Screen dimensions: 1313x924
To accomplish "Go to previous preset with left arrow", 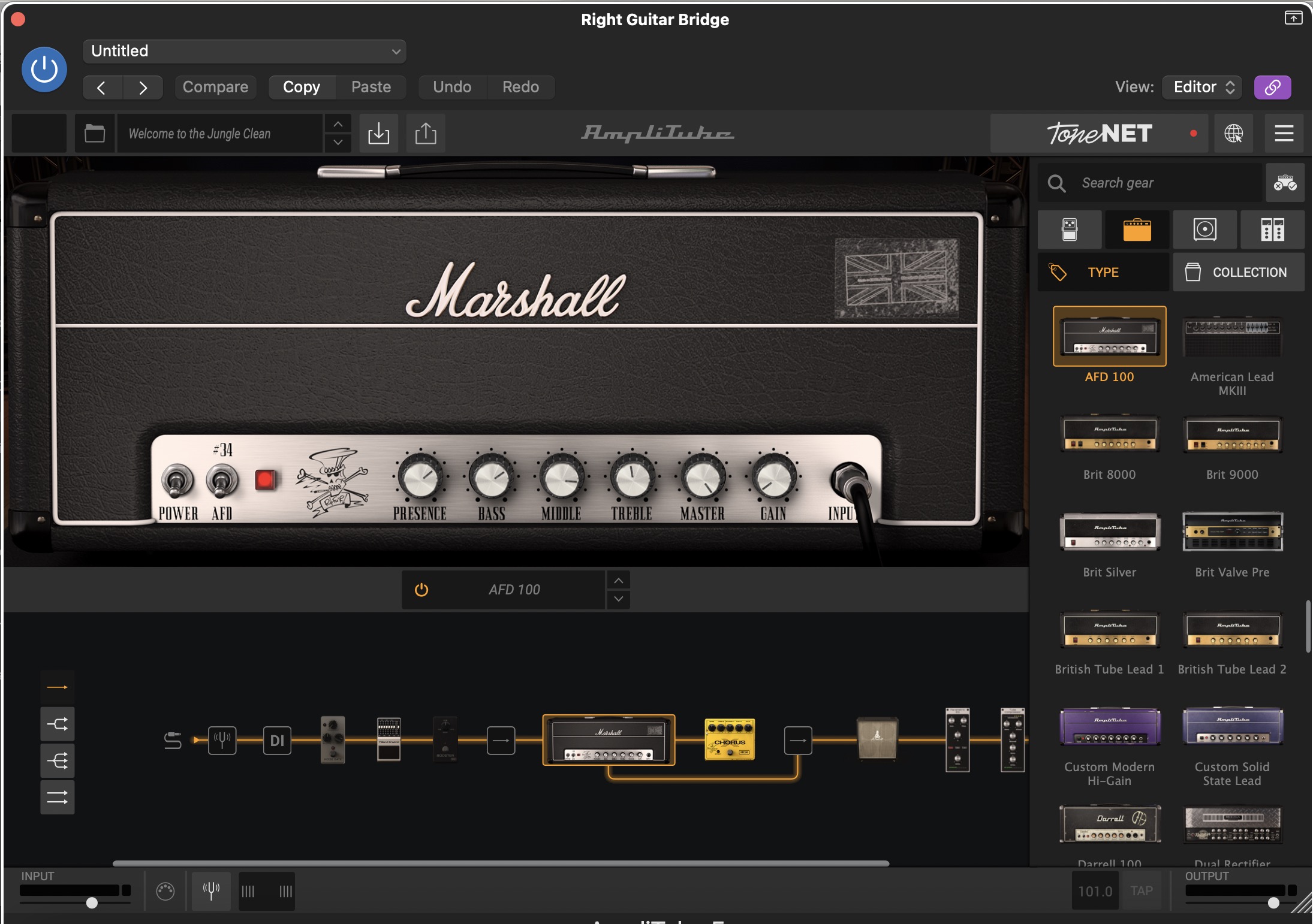I will 102,87.
